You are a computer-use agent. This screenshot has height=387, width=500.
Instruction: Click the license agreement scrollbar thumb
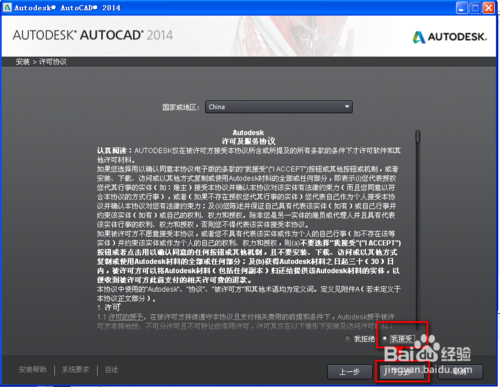coord(418,137)
